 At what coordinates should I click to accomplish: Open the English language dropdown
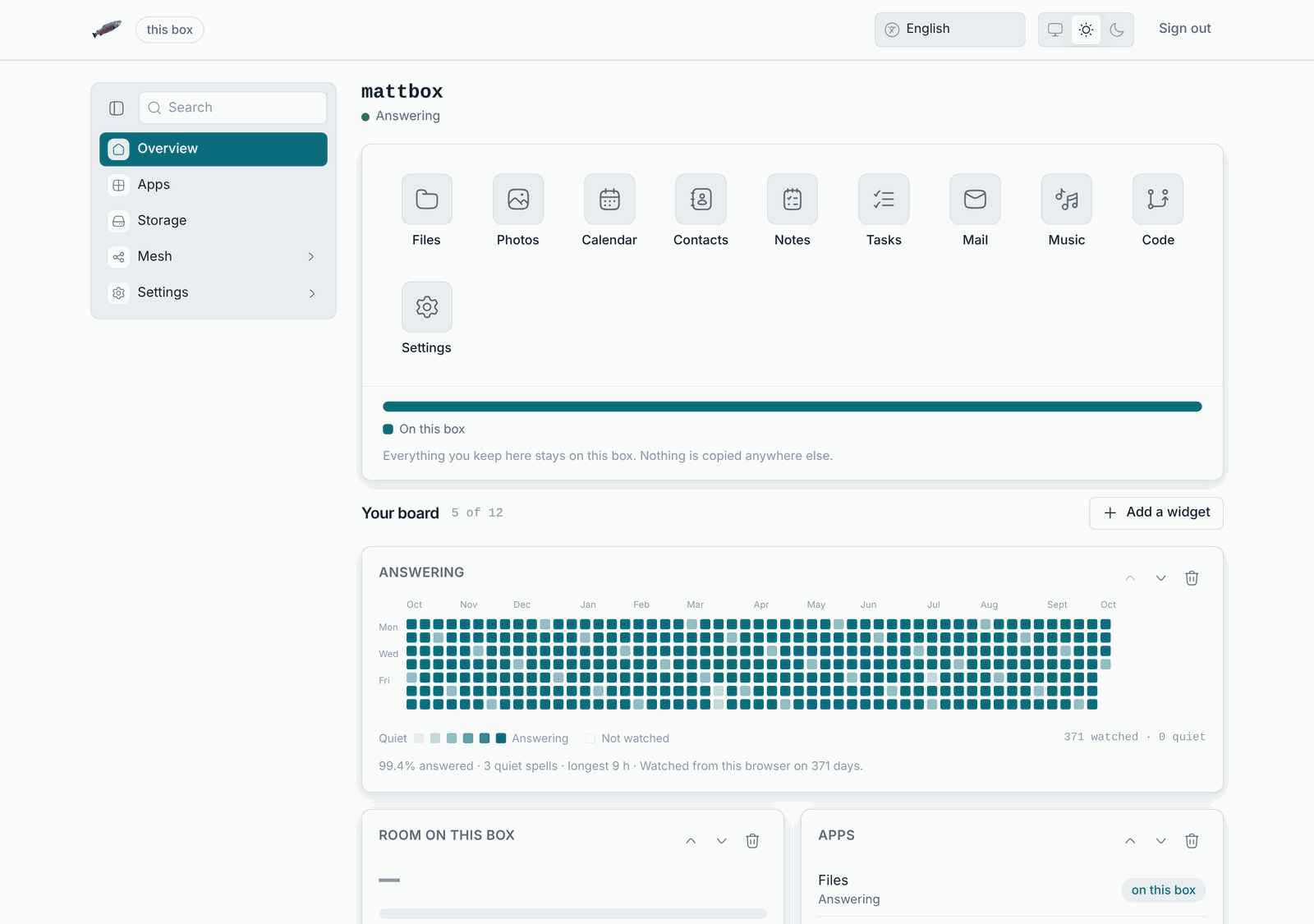tap(949, 30)
